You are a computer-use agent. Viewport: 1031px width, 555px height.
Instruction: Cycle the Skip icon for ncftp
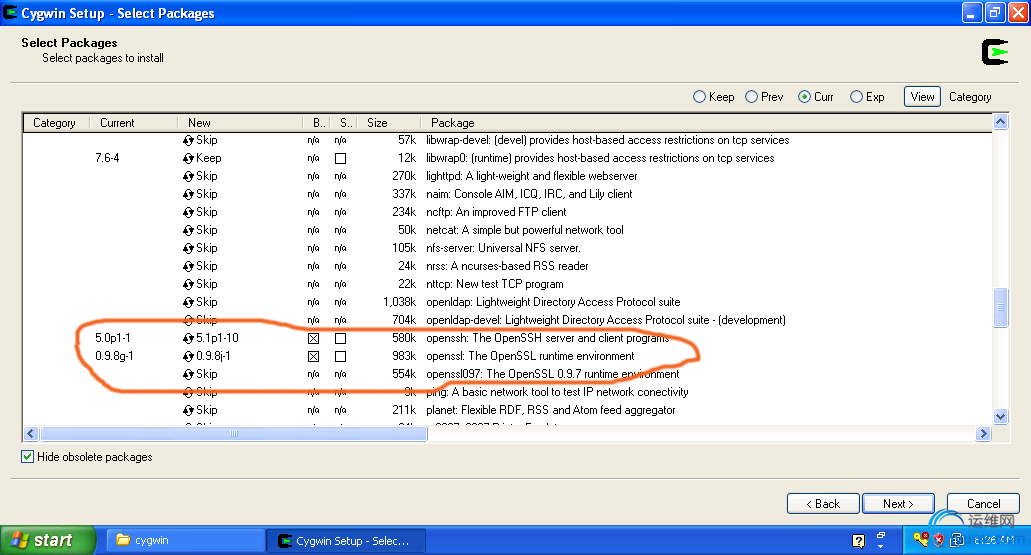188,212
